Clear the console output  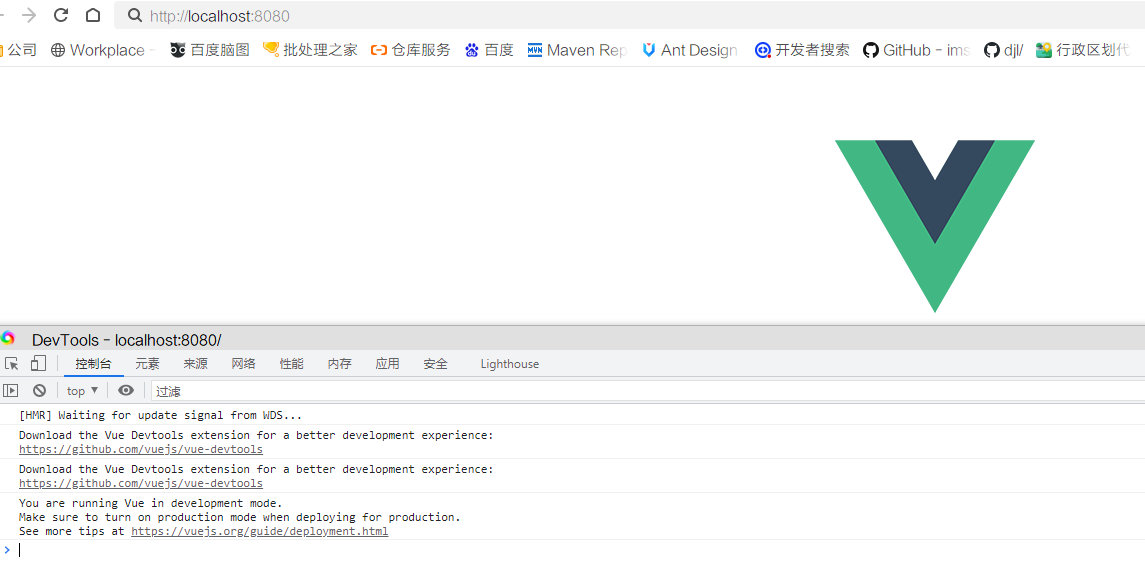point(39,391)
